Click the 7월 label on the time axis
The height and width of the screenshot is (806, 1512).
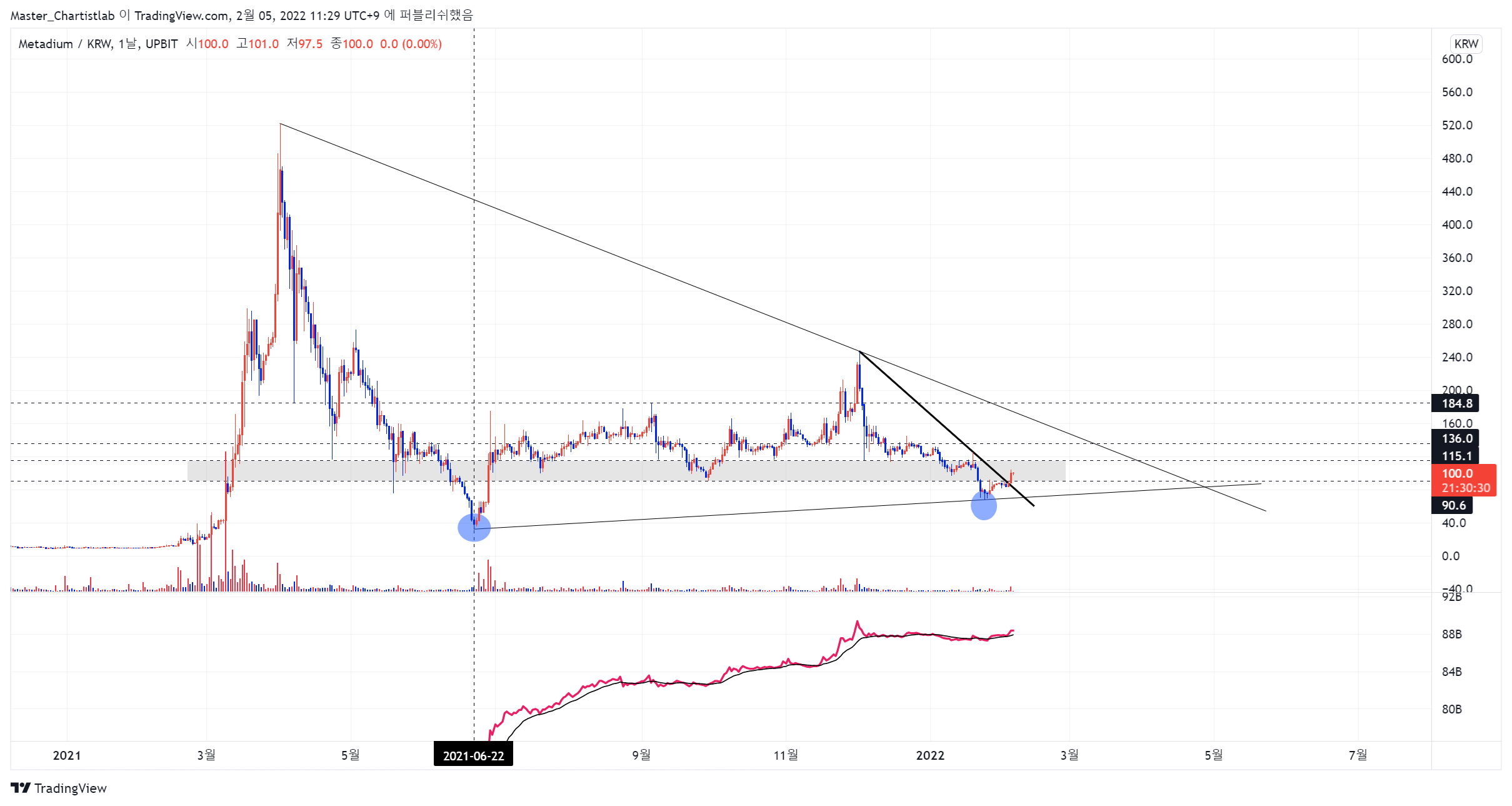[x=1358, y=755]
